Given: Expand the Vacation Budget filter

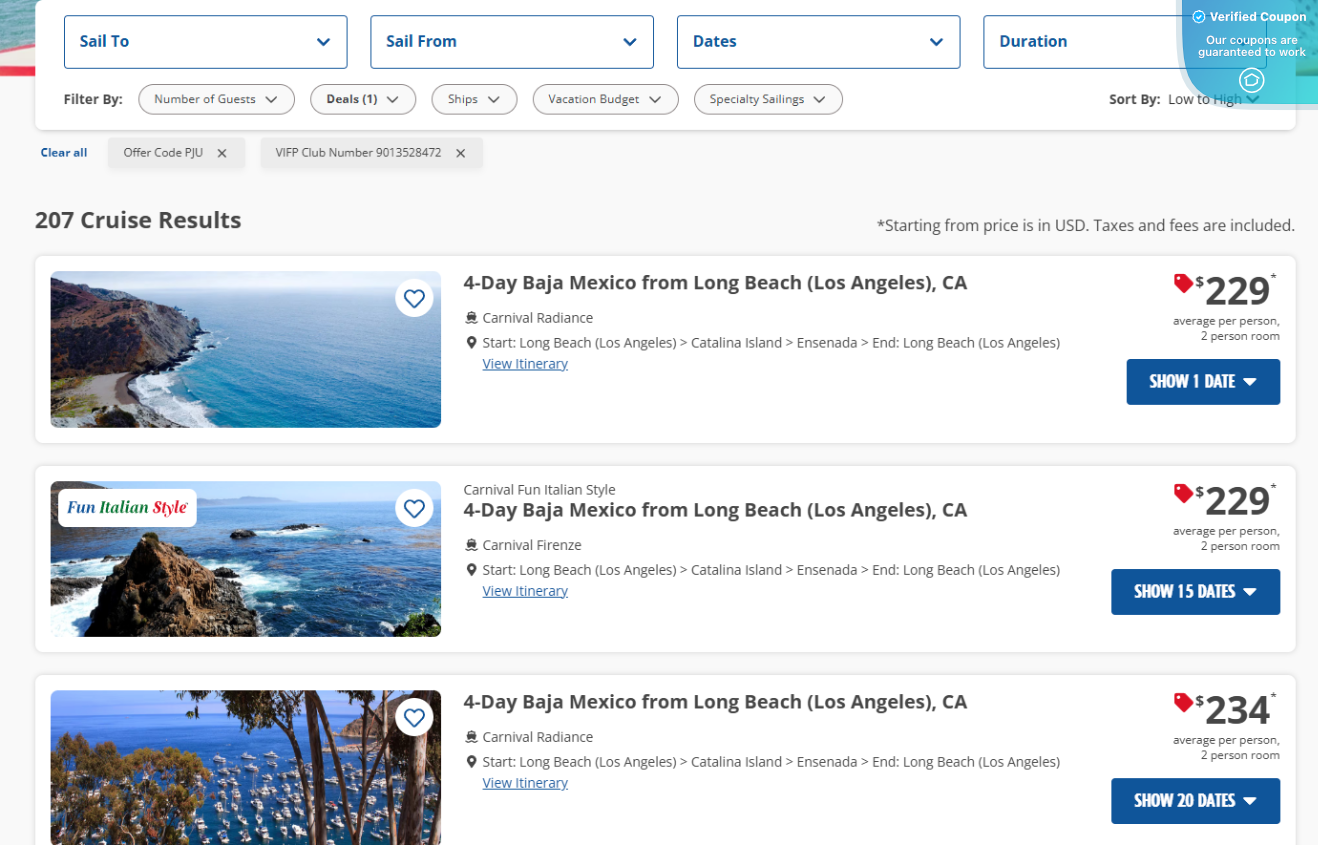Looking at the screenshot, I should point(605,99).
